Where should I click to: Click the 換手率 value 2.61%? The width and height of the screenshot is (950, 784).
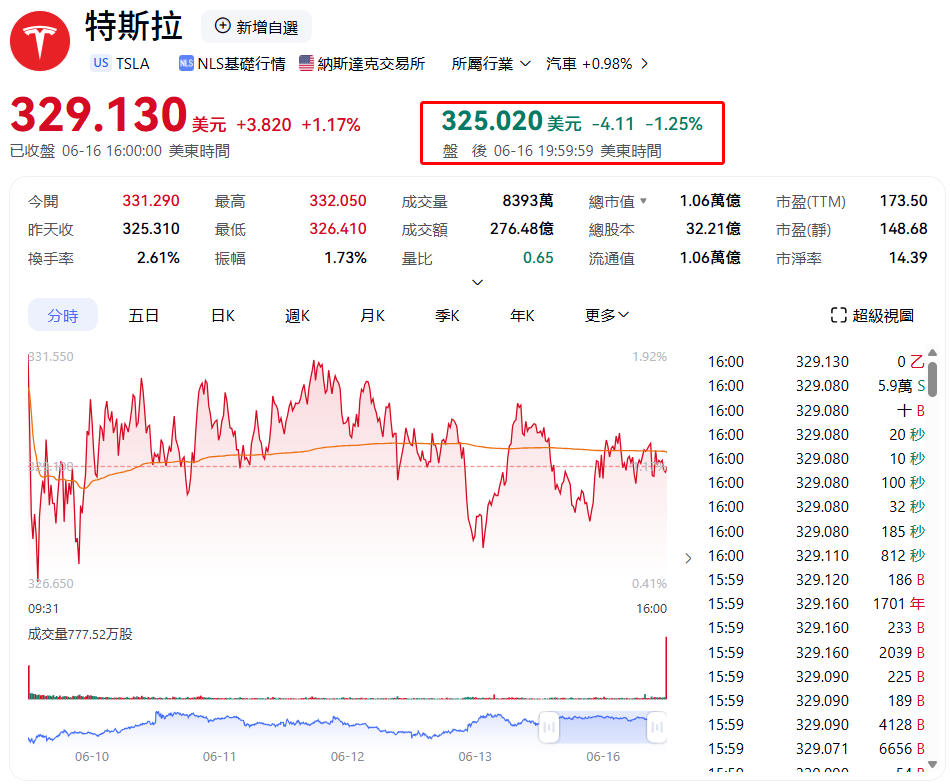[x=158, y=257]
